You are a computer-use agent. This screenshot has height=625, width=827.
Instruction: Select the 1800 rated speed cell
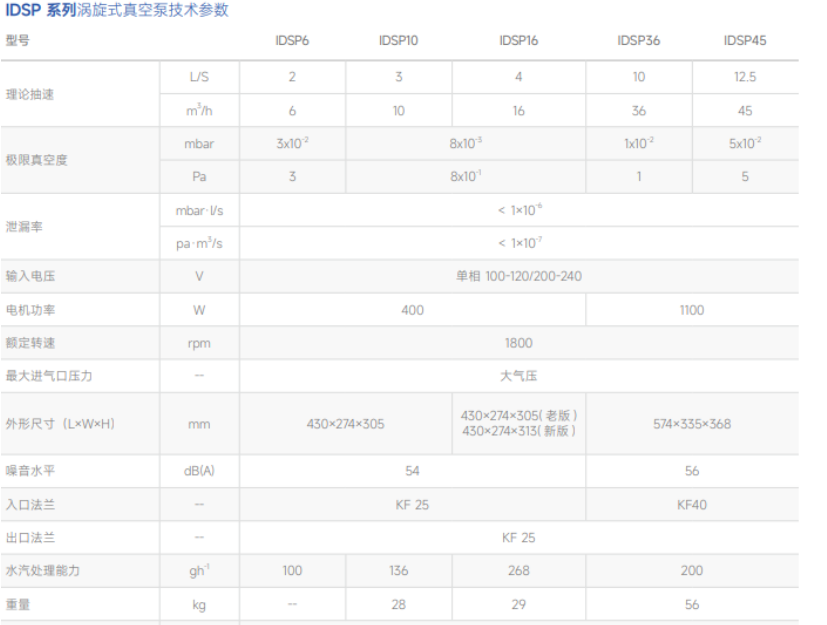(x=518, y=343)
